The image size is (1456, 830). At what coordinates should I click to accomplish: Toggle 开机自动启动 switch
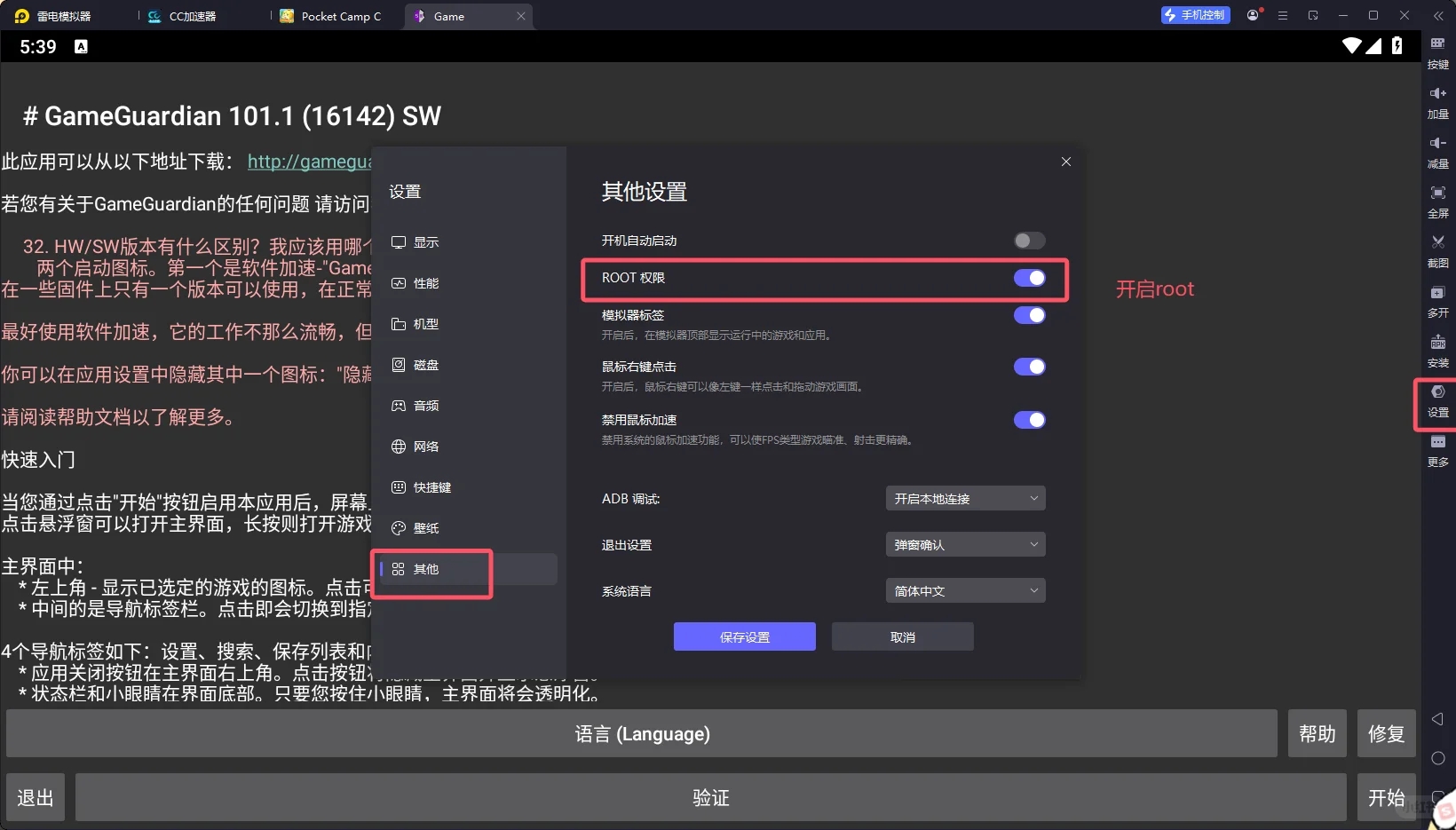(1030, 241)
